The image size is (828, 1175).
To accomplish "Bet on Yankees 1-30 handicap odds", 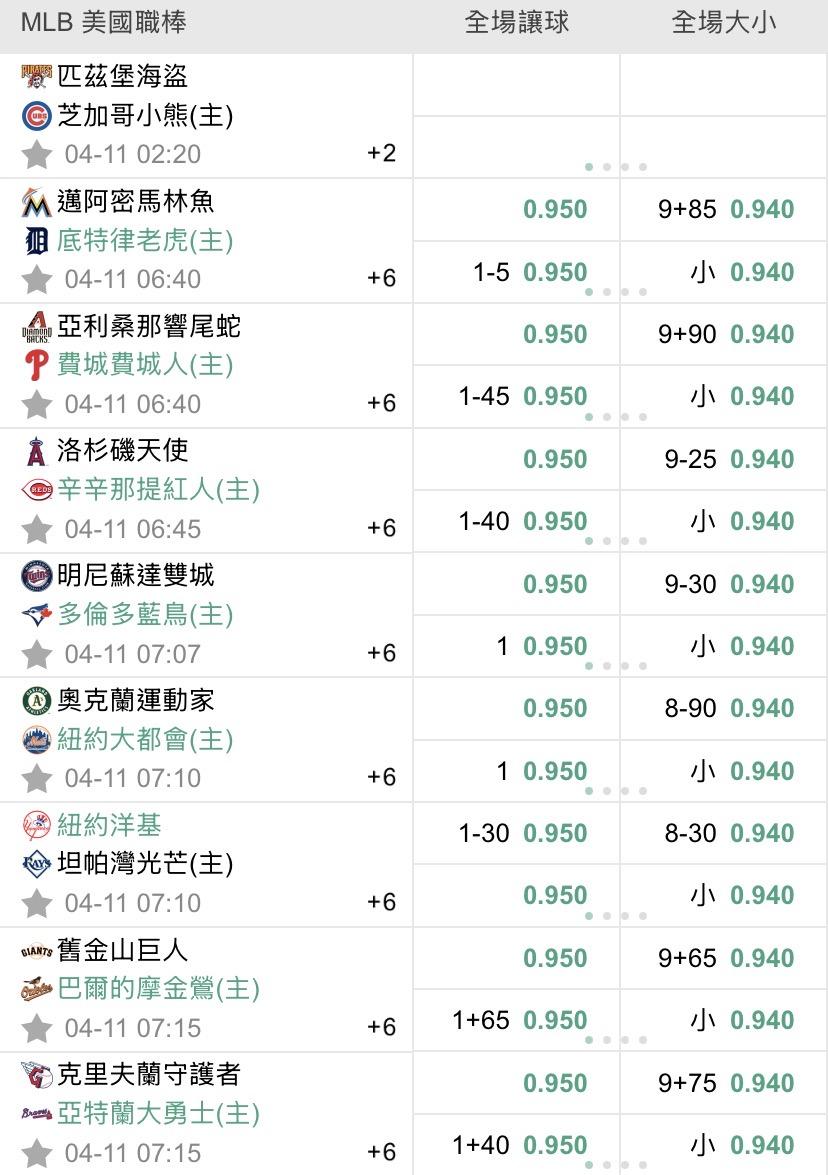I will (555, 833).
